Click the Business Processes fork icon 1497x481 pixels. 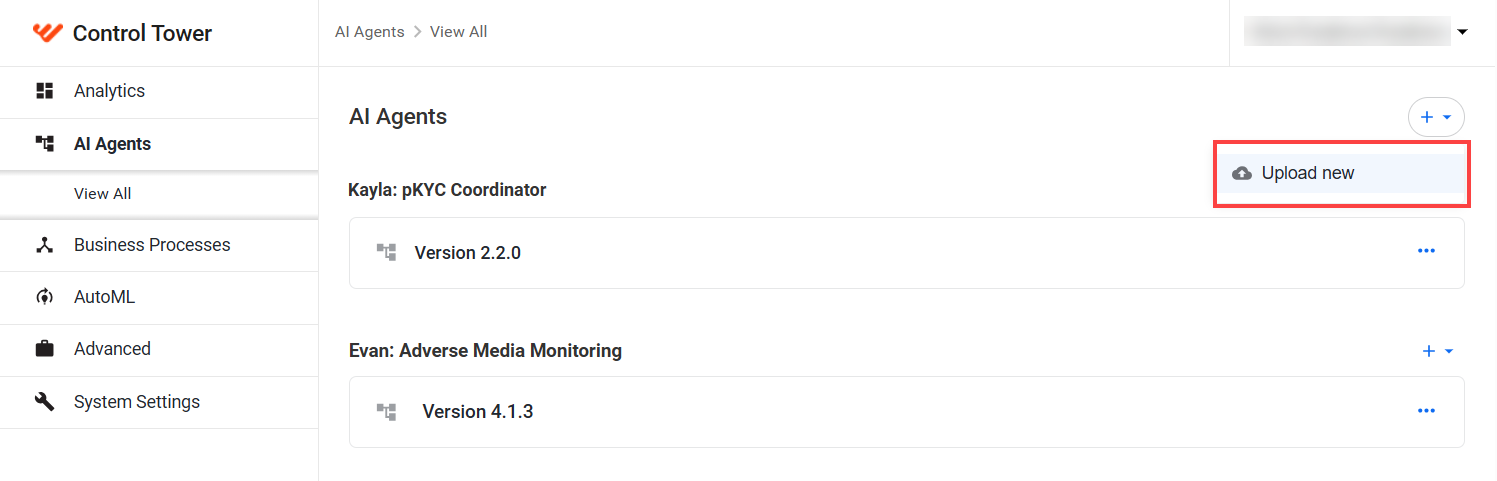click(x=44, y=245)
